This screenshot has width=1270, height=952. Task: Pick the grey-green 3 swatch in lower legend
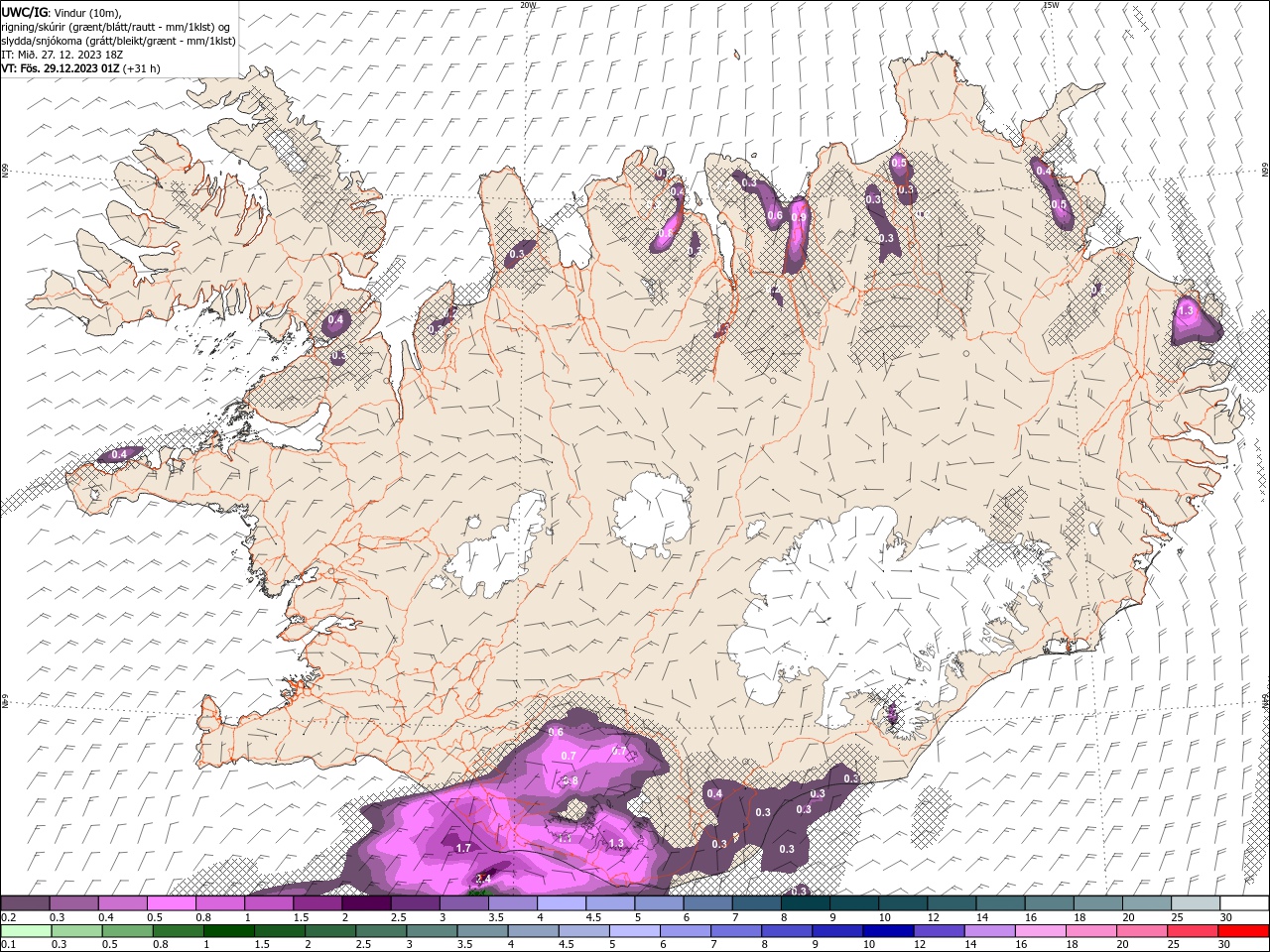[431, 931]
